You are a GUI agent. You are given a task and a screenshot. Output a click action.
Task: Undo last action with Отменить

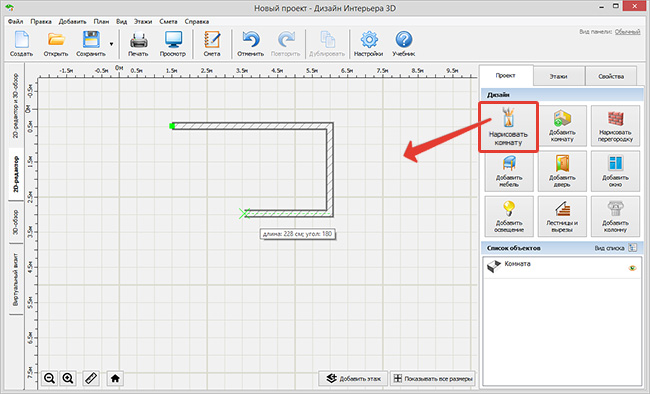250,43
